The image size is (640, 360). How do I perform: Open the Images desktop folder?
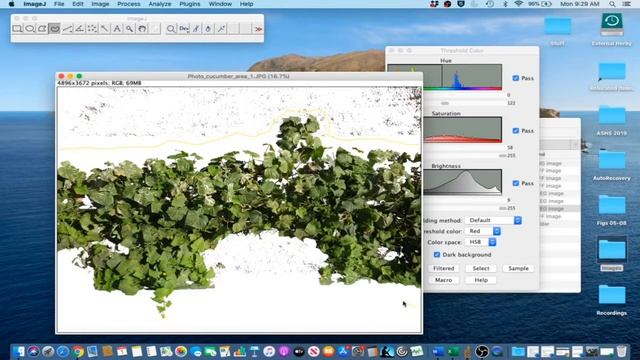pos(611,255)
